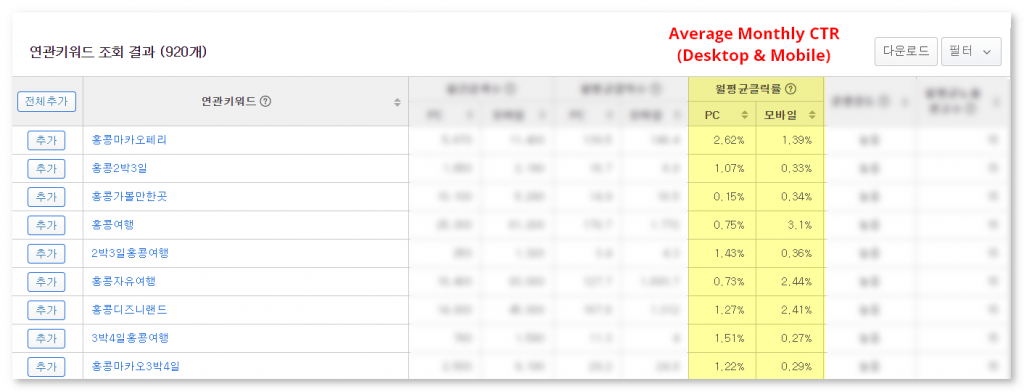Add keyword 홍콩자유여행 with 추가 button
The height and width of the screenshot is (392, 1024).
pyautogui.click(x=46, y=282)
